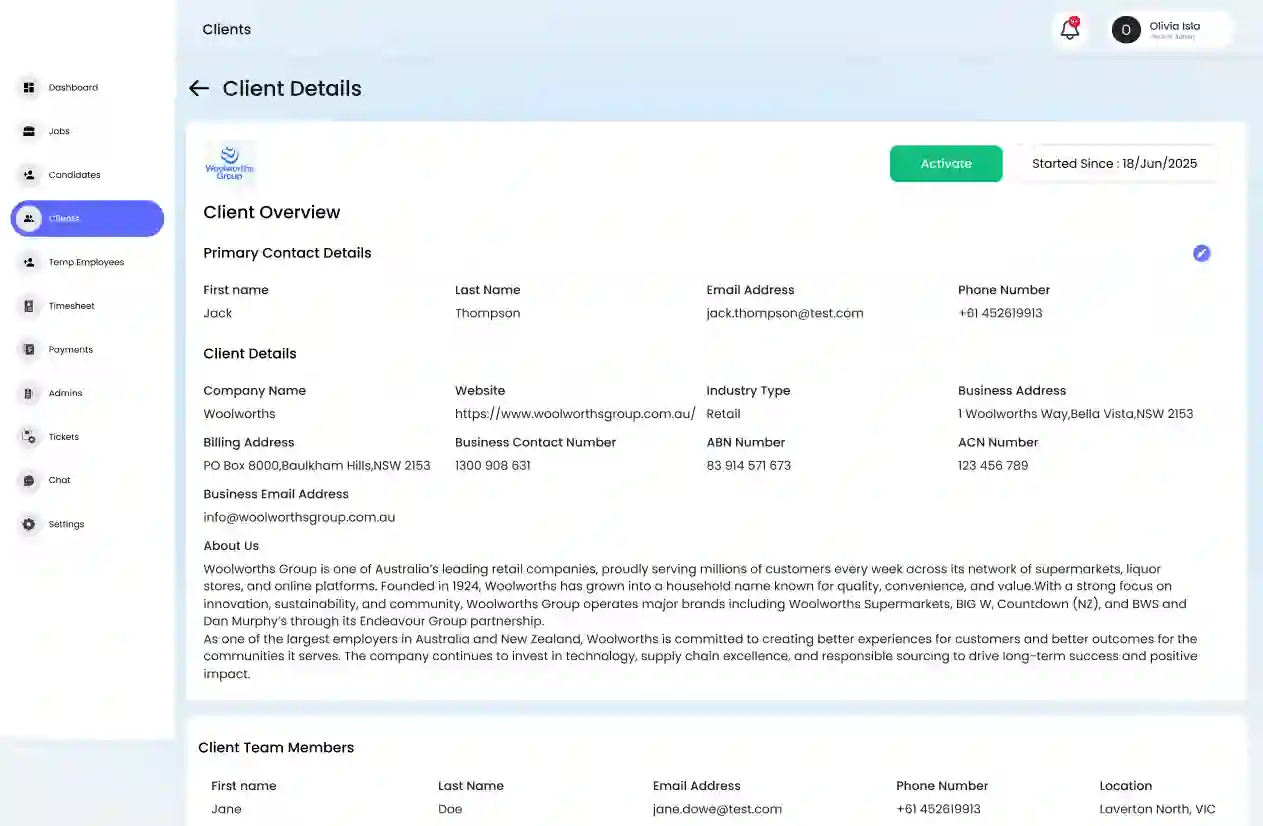1263x826 pixels.
Task: Click the Admins sidebar icon
Action: coord(29,393)
